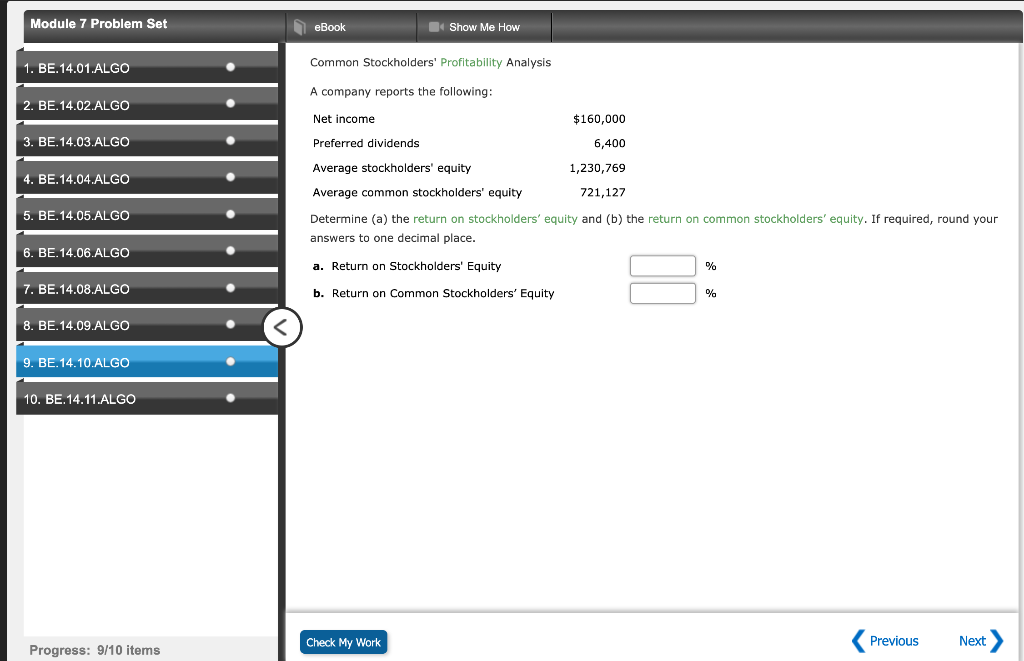Click the progress dot on BE.14.08.ALGO
This screenshot has height=661, width=1024.
[230, 289]
